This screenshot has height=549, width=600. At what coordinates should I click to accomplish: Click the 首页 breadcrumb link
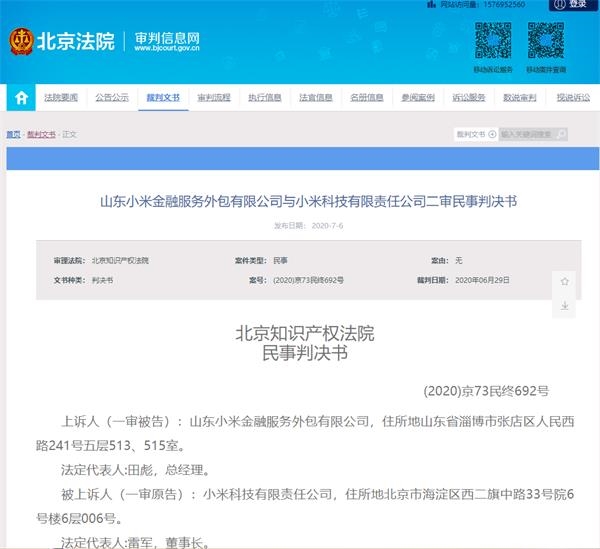click(13, 134)
